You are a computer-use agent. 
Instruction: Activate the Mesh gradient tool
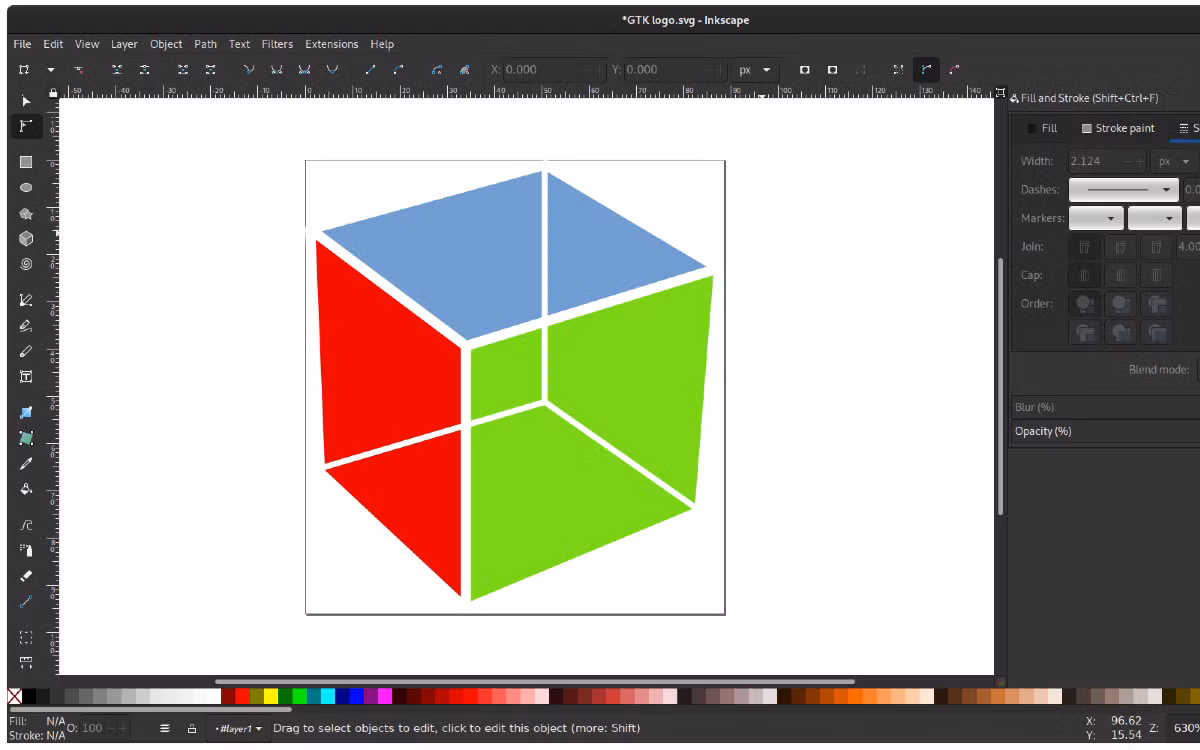click(26, 438)
